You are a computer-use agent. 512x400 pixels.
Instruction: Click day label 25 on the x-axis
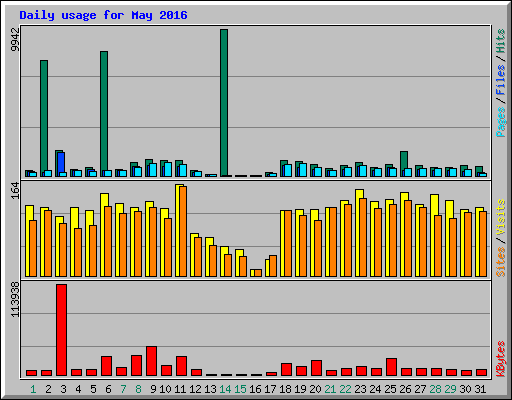tap(390, 389)
